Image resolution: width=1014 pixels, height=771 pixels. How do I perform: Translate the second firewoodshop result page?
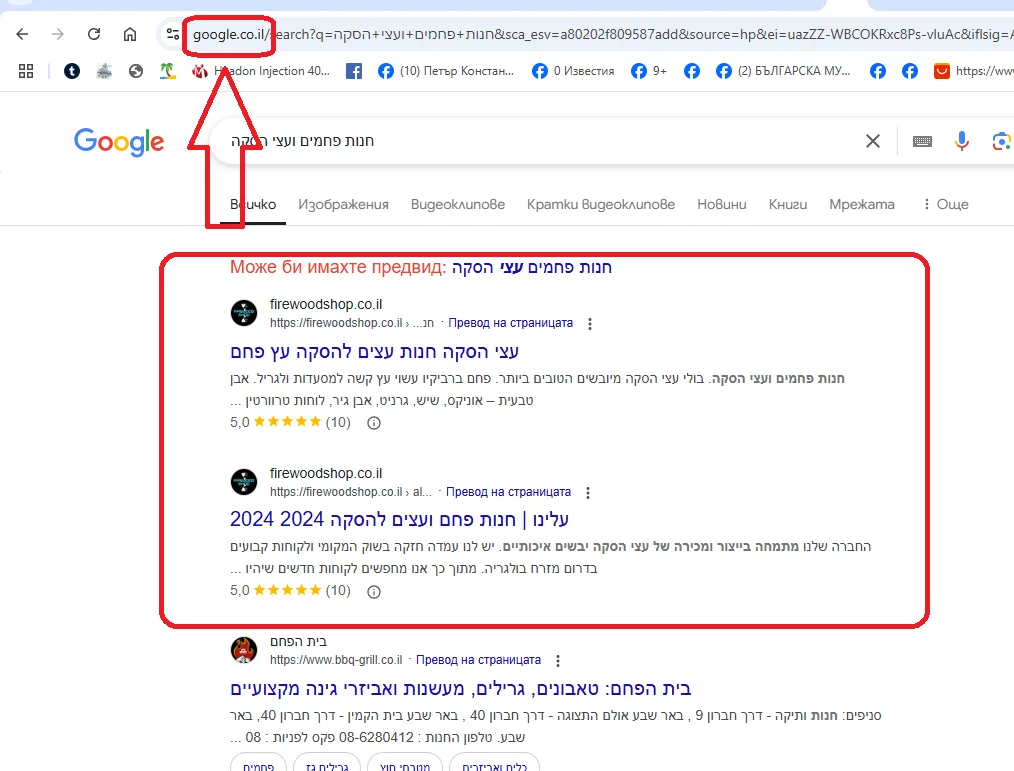(508, 492)
